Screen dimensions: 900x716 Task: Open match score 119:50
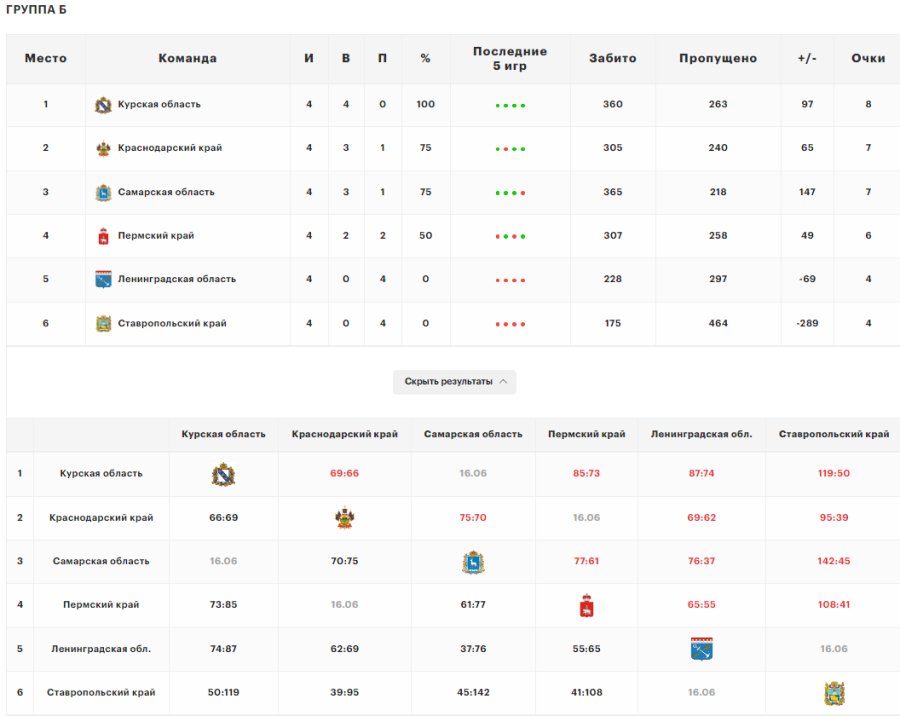coord(833,474)
